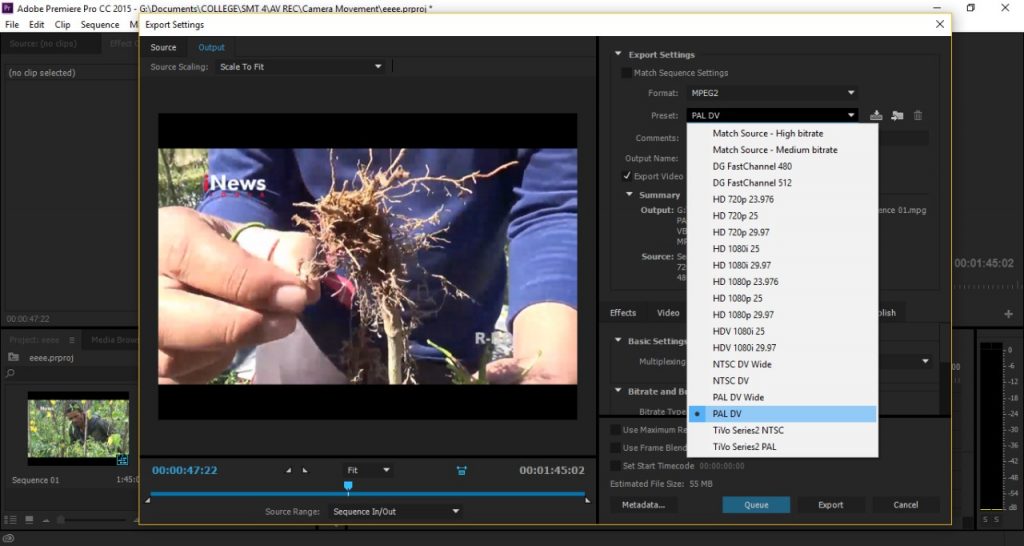This screenshot has height=546, width=1024.
Task: Toggle Use Maximum Render Quality checkbox
Action: pyautogui.click(x=615, y=430)
